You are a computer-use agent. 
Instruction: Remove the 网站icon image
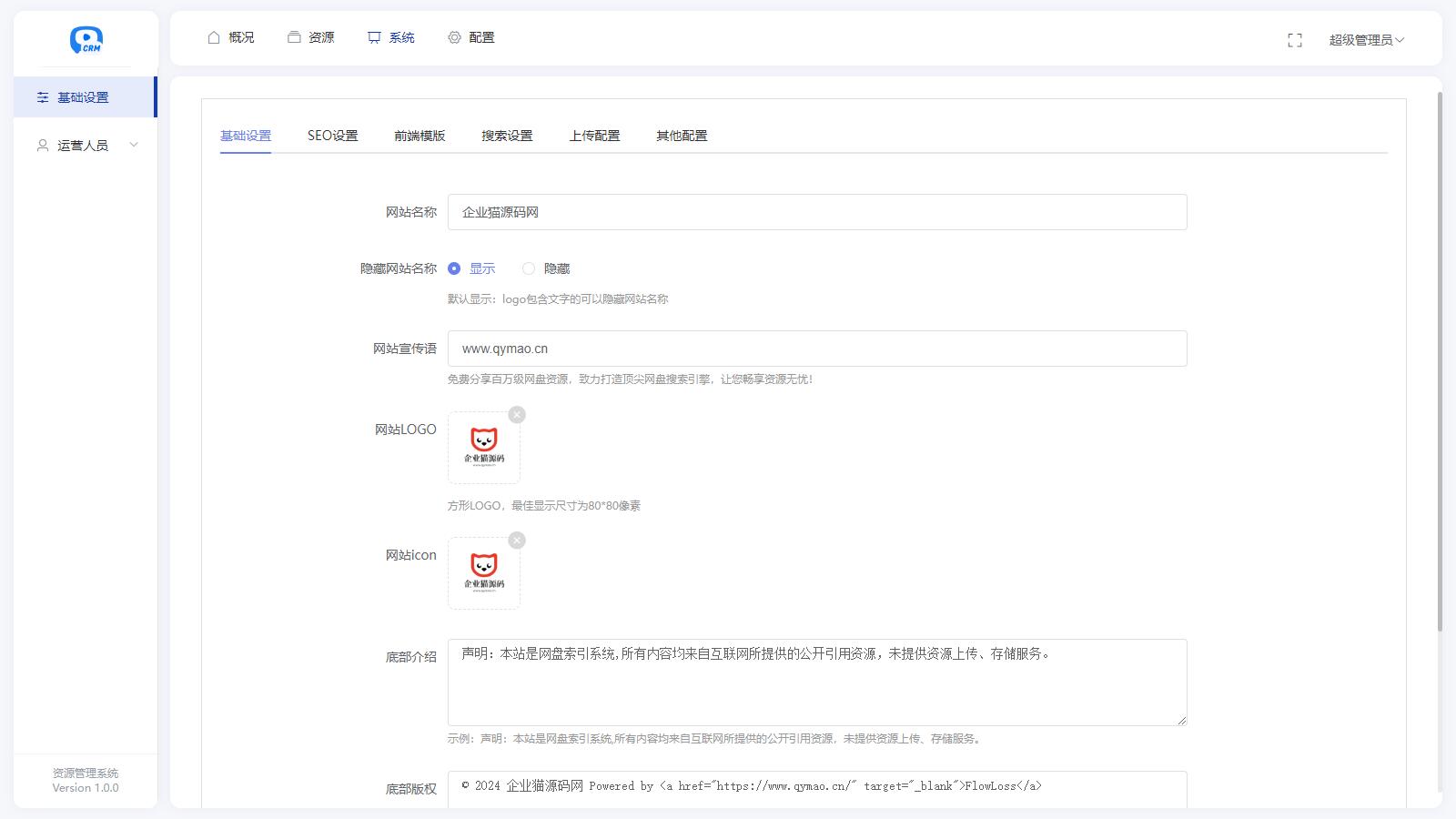point(517,541)
